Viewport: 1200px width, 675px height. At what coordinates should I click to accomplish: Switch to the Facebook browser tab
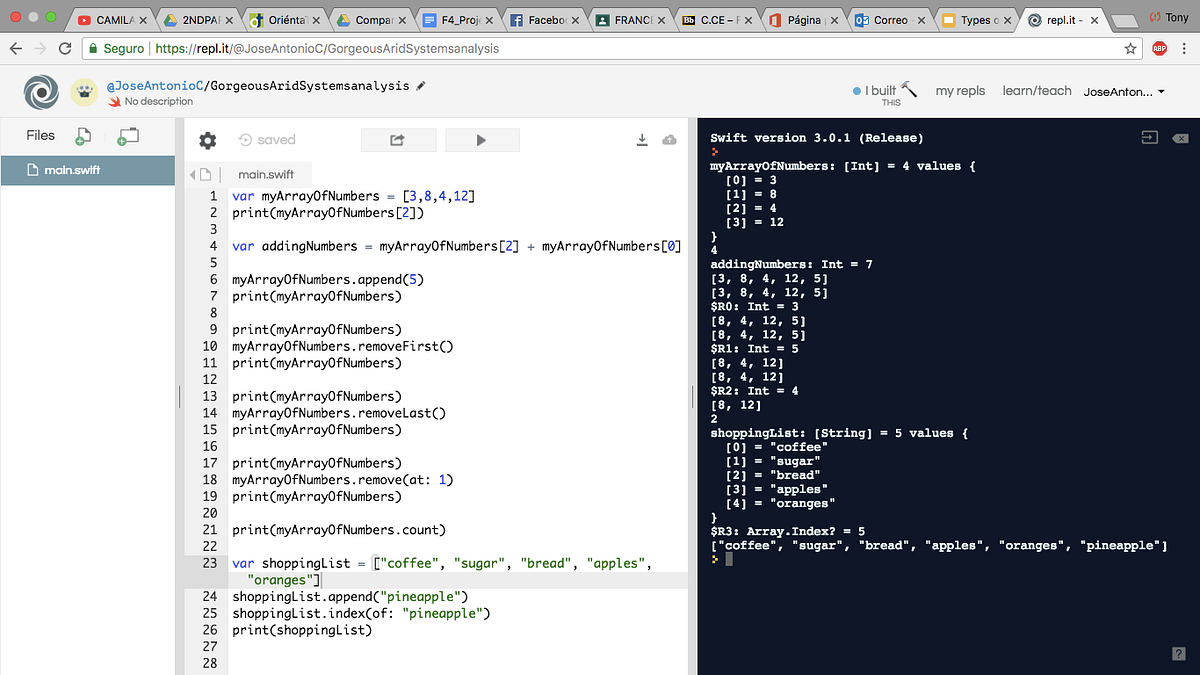coord(545,19)
